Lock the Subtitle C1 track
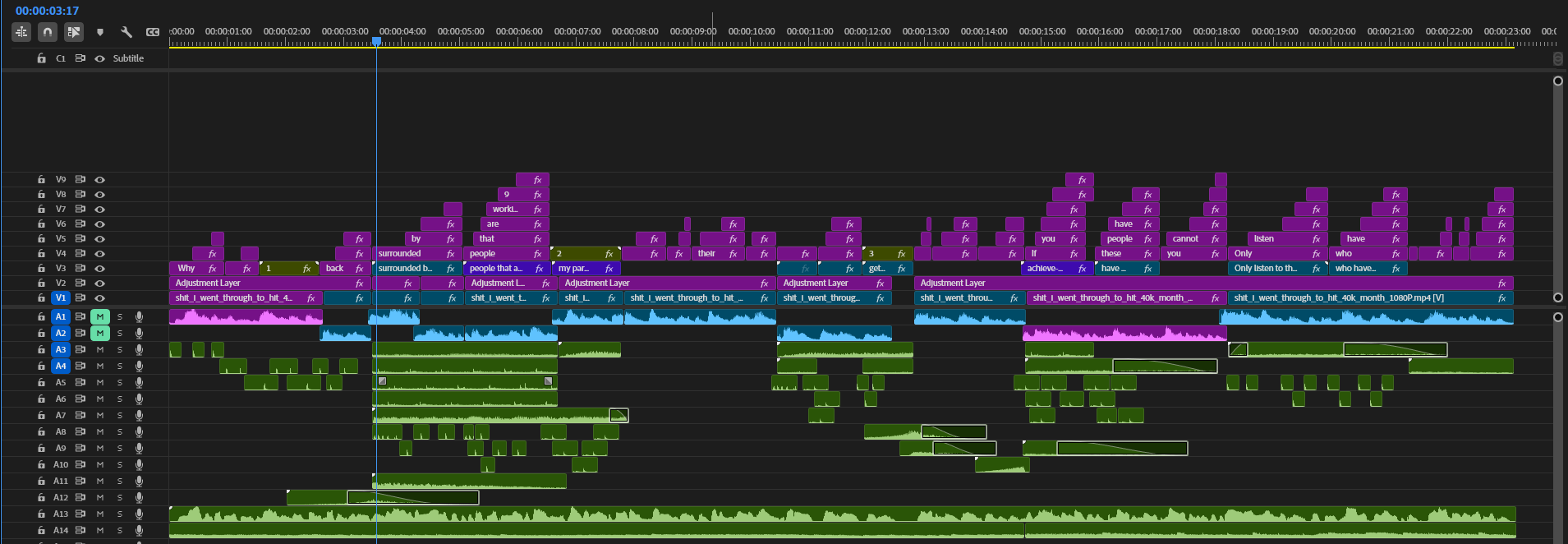This screenshot has width=1568, height=544. [41, 58]
